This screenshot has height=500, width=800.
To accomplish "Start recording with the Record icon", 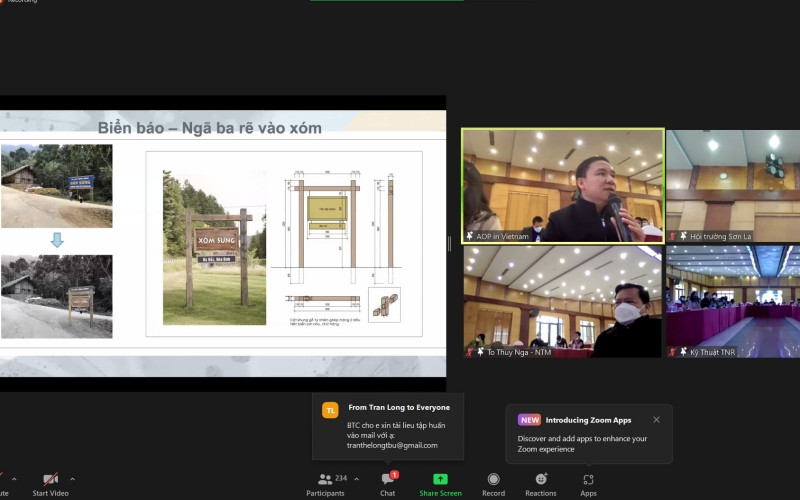I will coord(493,480).
